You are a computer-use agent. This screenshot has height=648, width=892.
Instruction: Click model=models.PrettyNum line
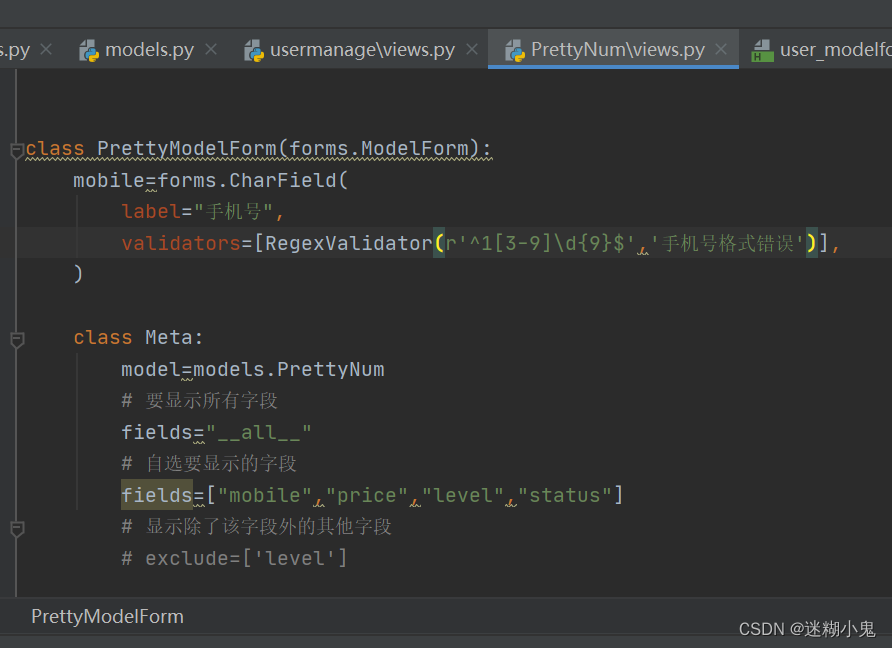coord(253,369)
